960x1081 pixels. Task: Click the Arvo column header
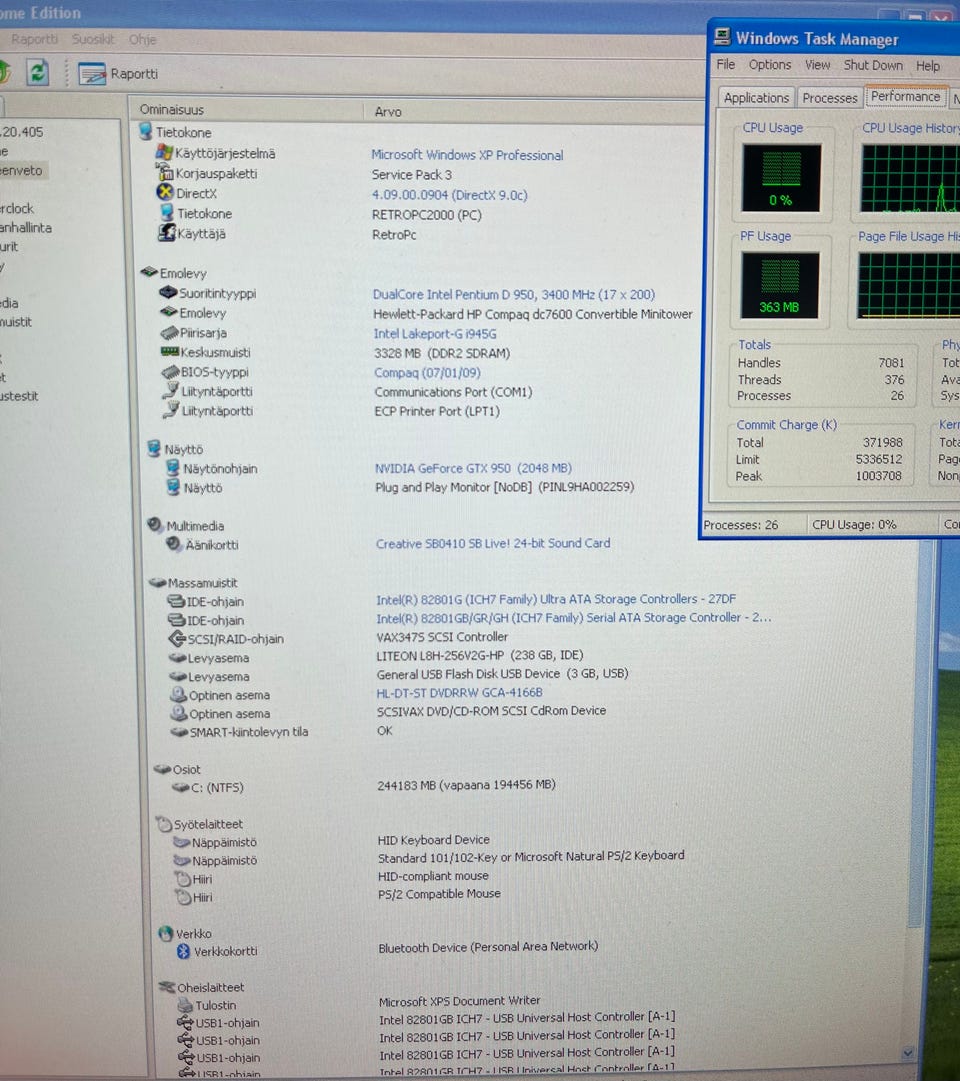click(x=388, y=111)
